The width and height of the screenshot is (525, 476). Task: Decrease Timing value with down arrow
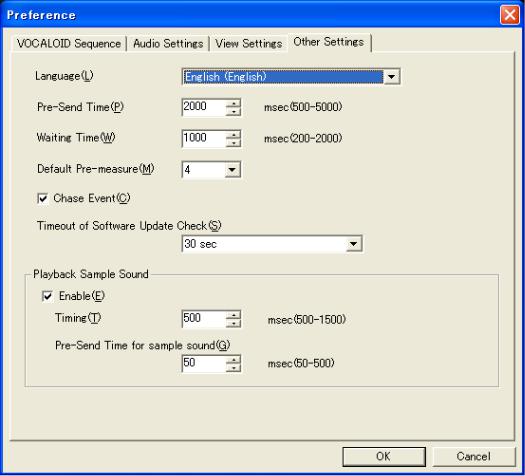tap(233, 323)
